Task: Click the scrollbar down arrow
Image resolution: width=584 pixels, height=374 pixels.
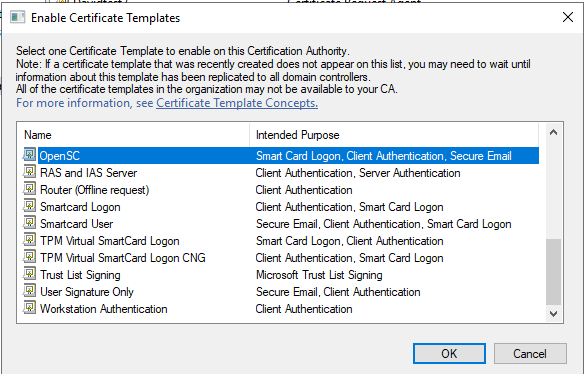Action: pyautogui.click(x=553, y=314)
